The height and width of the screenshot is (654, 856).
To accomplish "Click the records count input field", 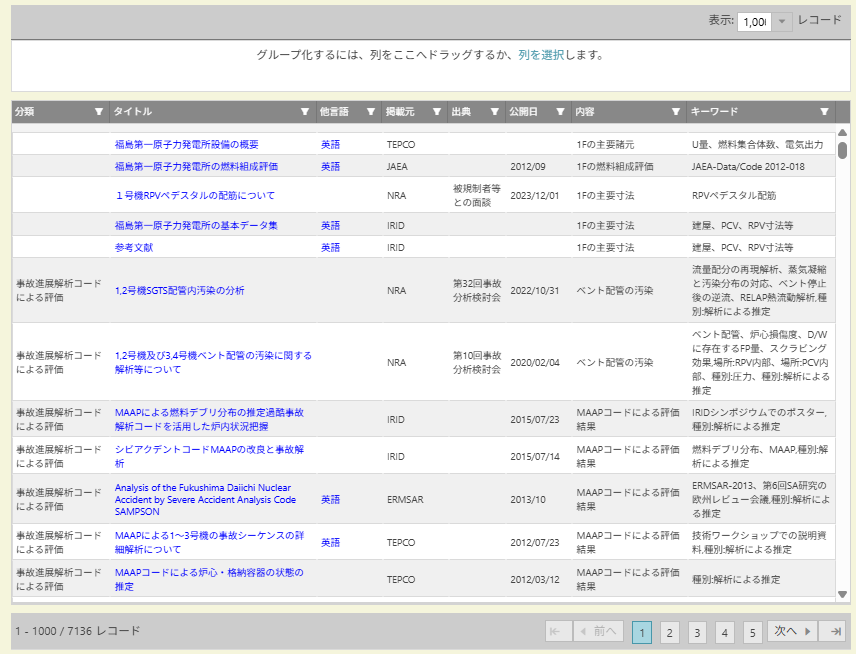I will 754,22.
